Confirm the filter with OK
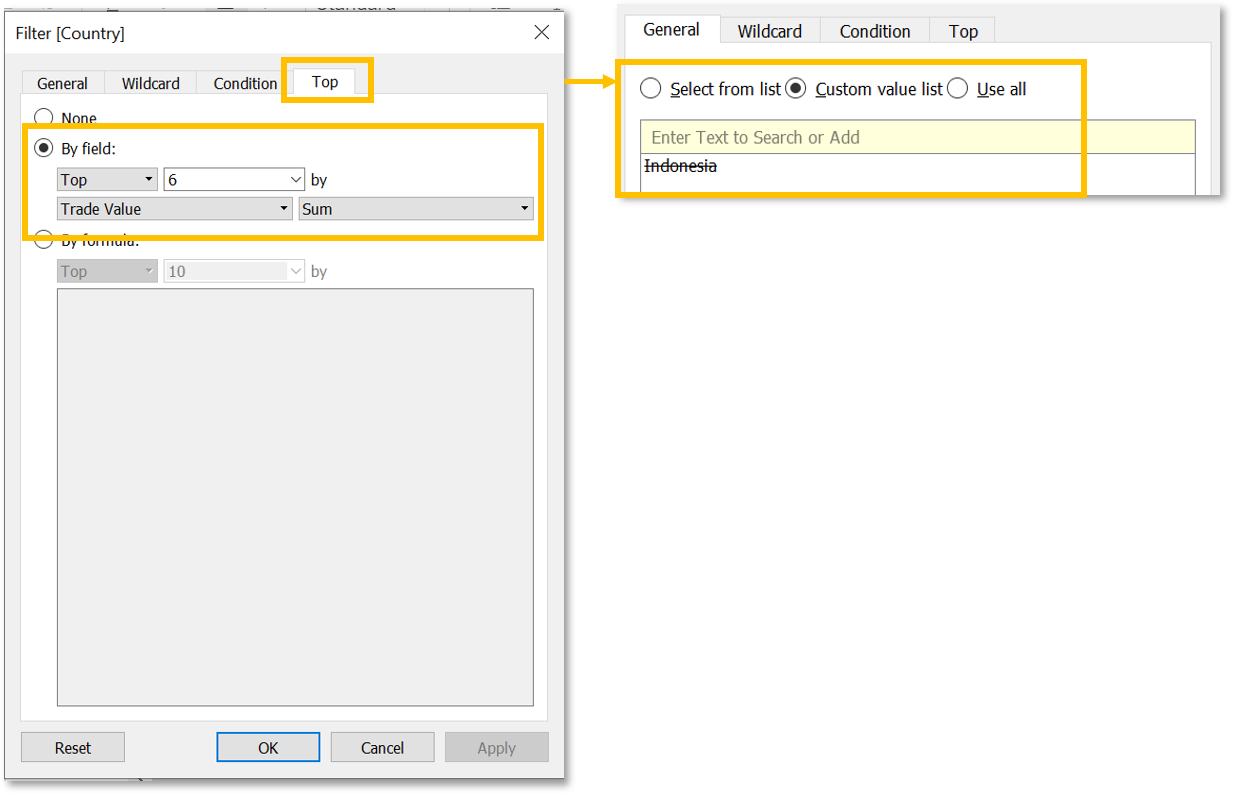 [x=268, y=748]
